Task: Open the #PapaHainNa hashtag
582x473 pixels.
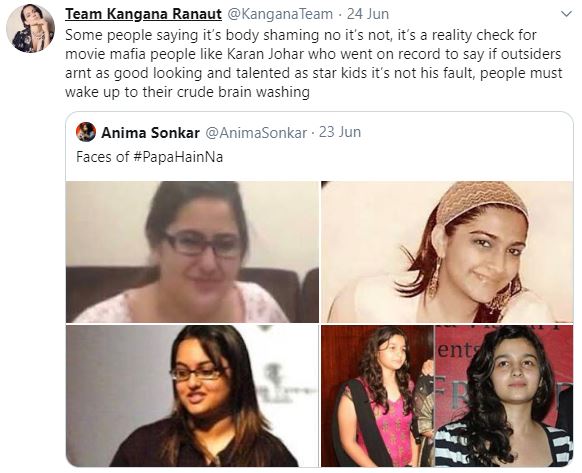Action: point(177,157)
